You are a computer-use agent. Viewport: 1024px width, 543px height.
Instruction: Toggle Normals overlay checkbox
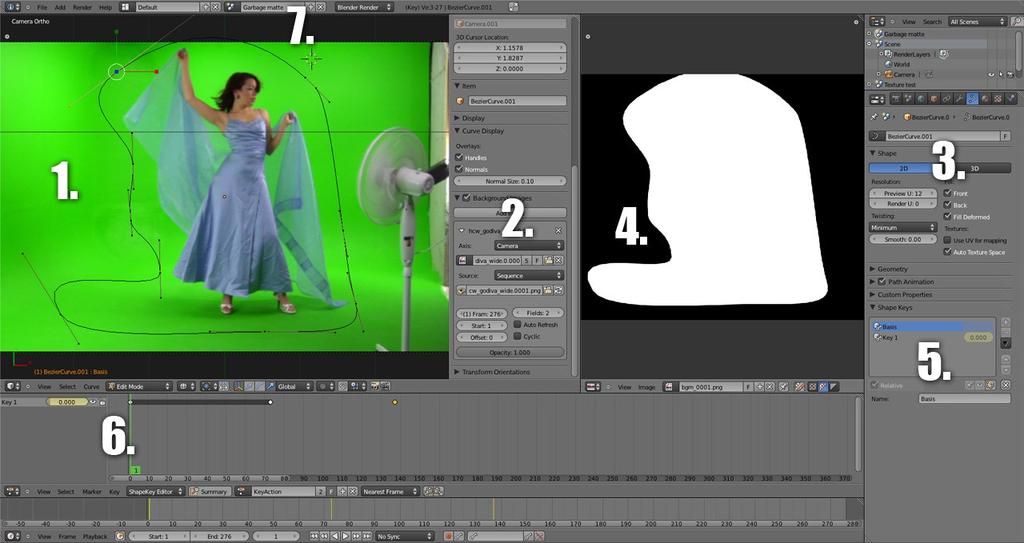[459, 169]
